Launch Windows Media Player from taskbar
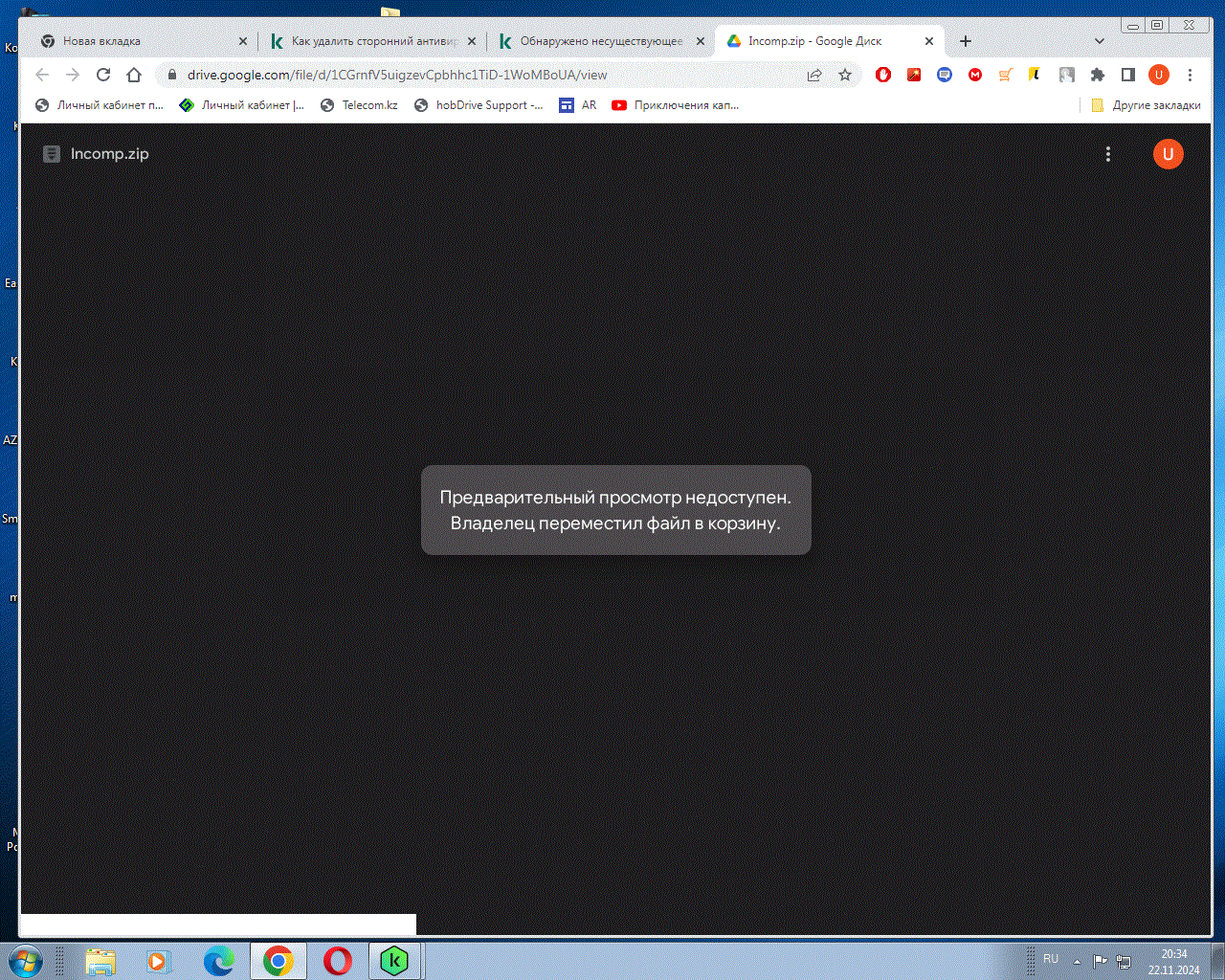The image size is (1225, 980). [157, 960]
